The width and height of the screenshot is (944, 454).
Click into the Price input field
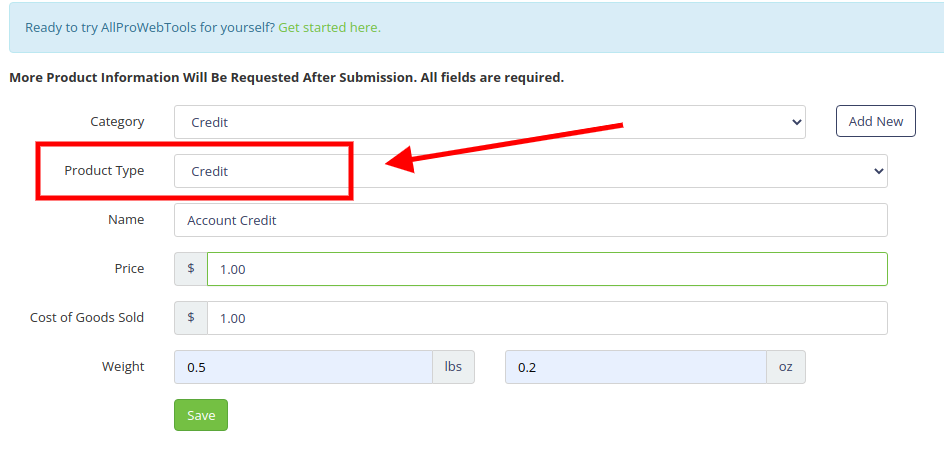pos(547,269)
